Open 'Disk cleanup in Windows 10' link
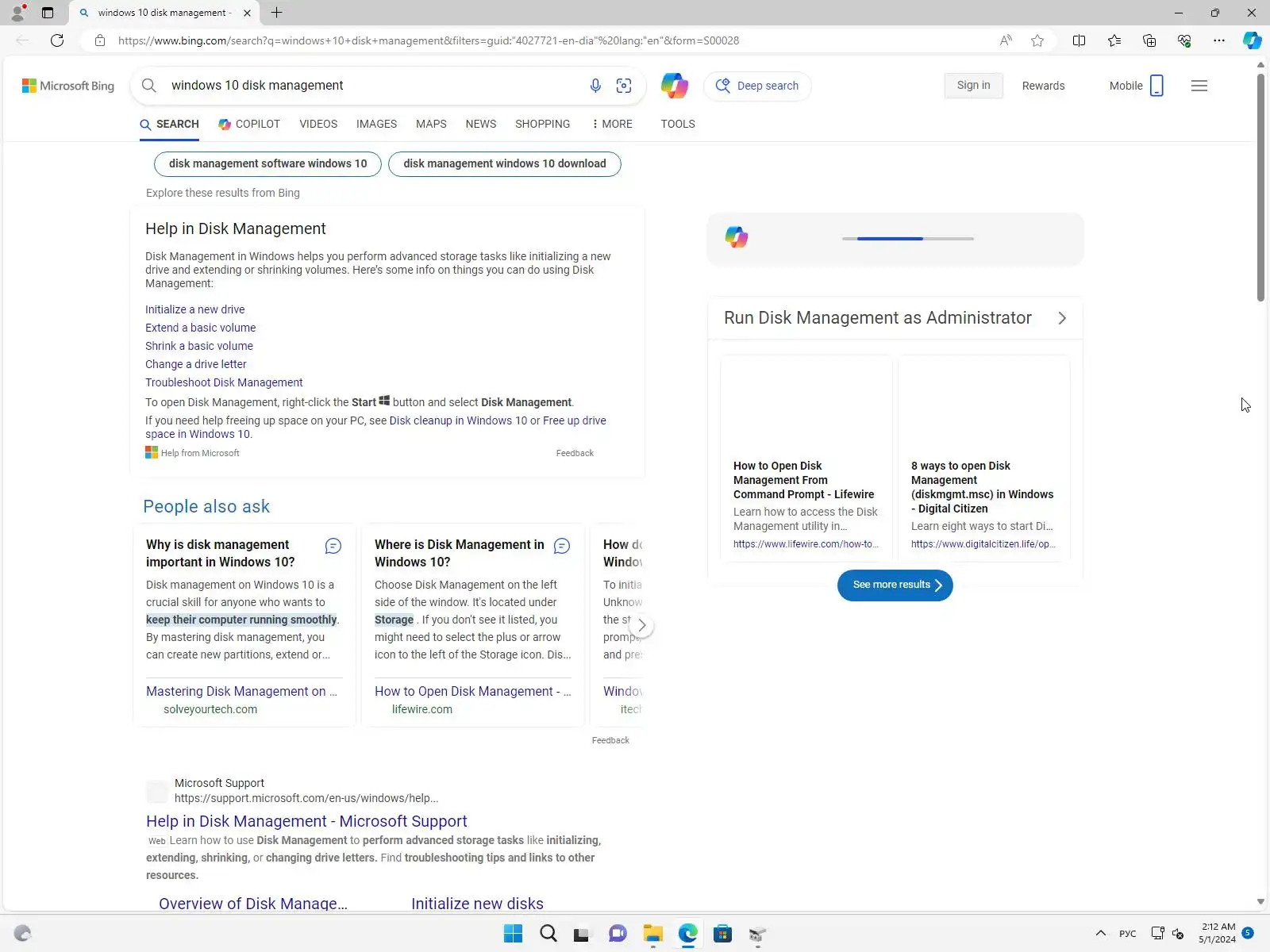Screen dimensions: 1270x952 point(458,420)
